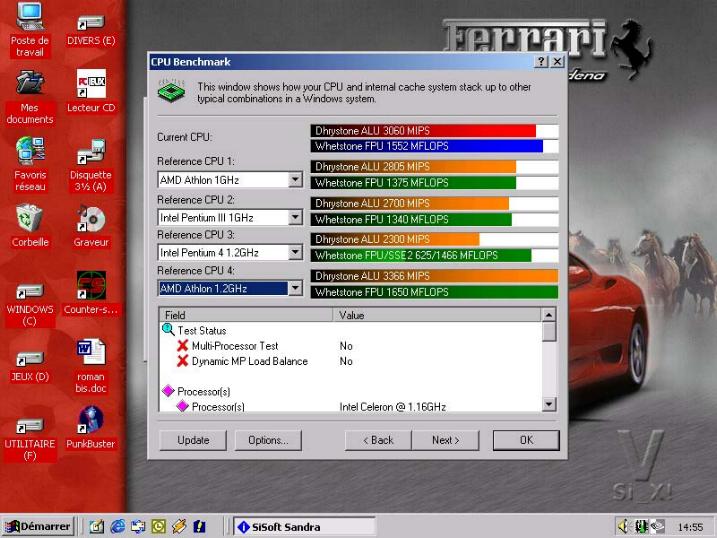Click the volume speaker tray icon
The height and width of the screenshot is (538, 717).
624,526
